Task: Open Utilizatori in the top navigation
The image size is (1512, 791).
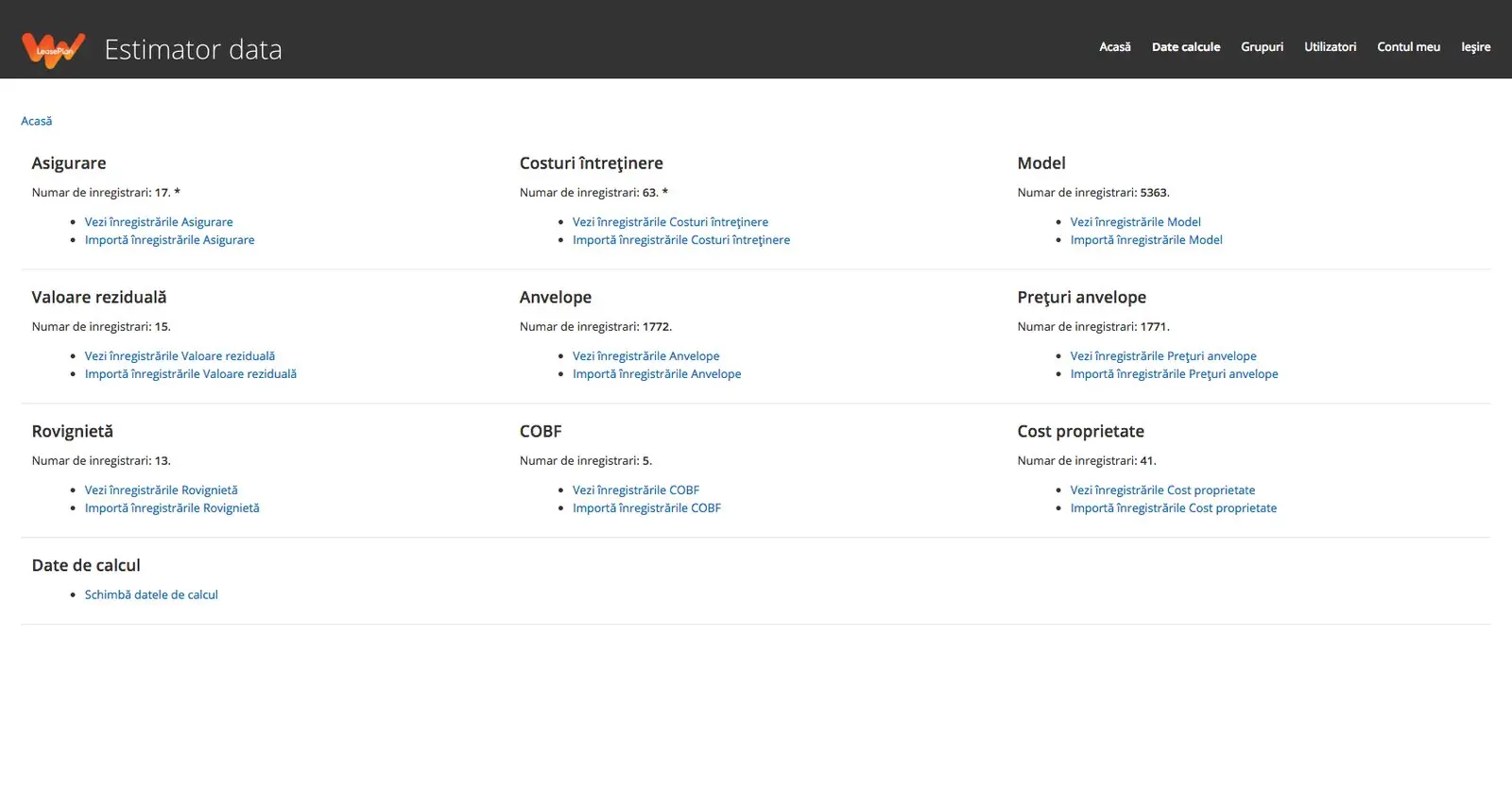Action: (1330, 46)
